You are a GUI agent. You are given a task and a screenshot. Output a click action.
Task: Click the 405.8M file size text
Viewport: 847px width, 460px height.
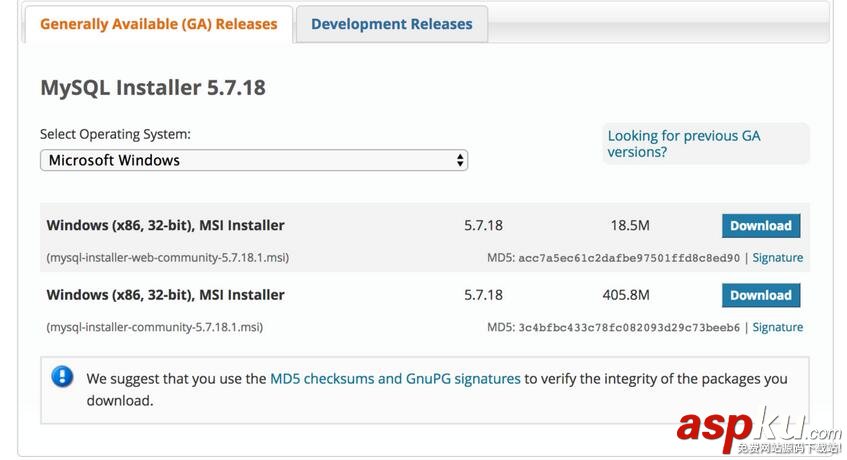(626, 295)
